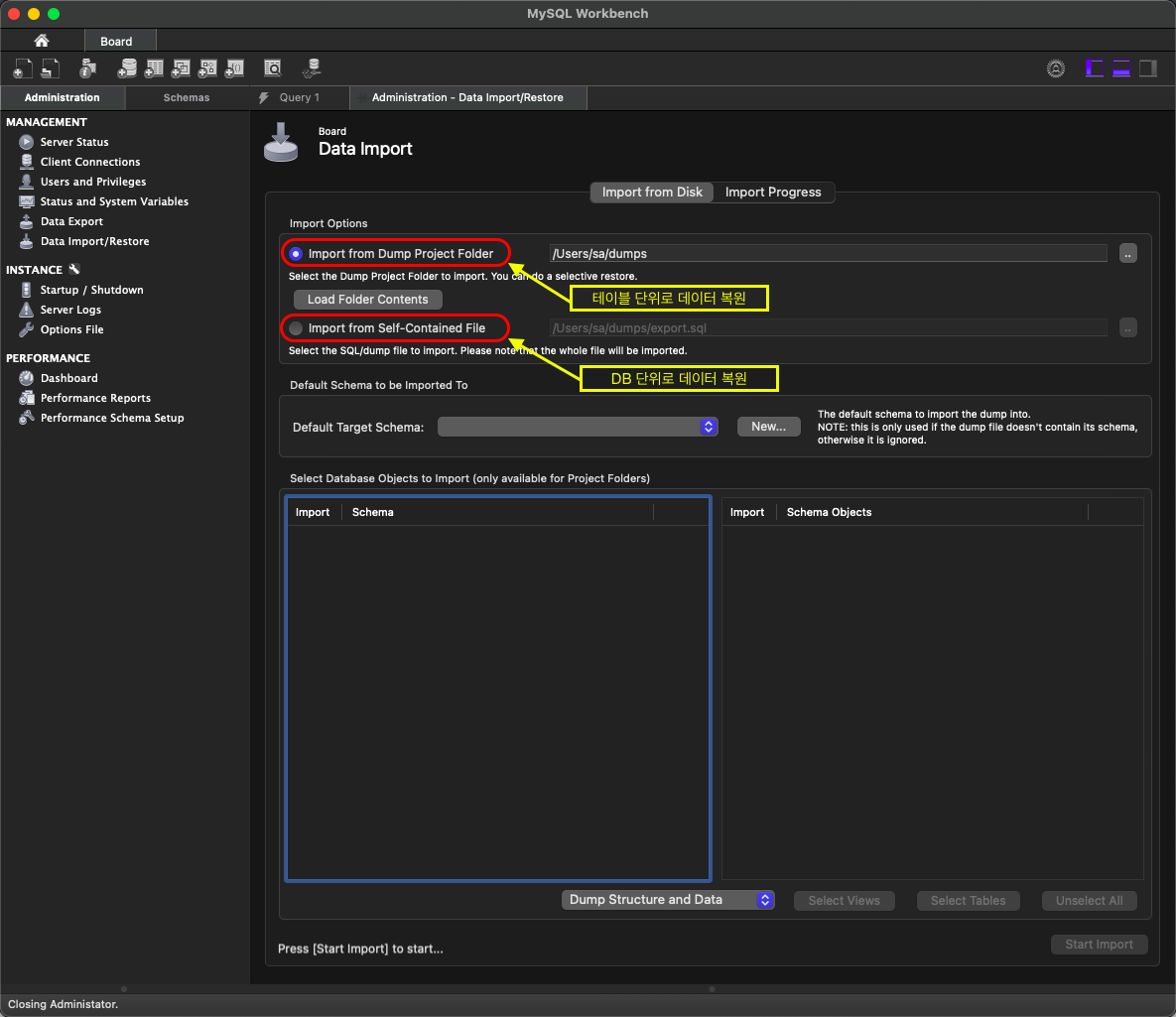Screen dimensions: 1176x1017
Task: Click the Server Status icon
Action: (x=26, y=142)
